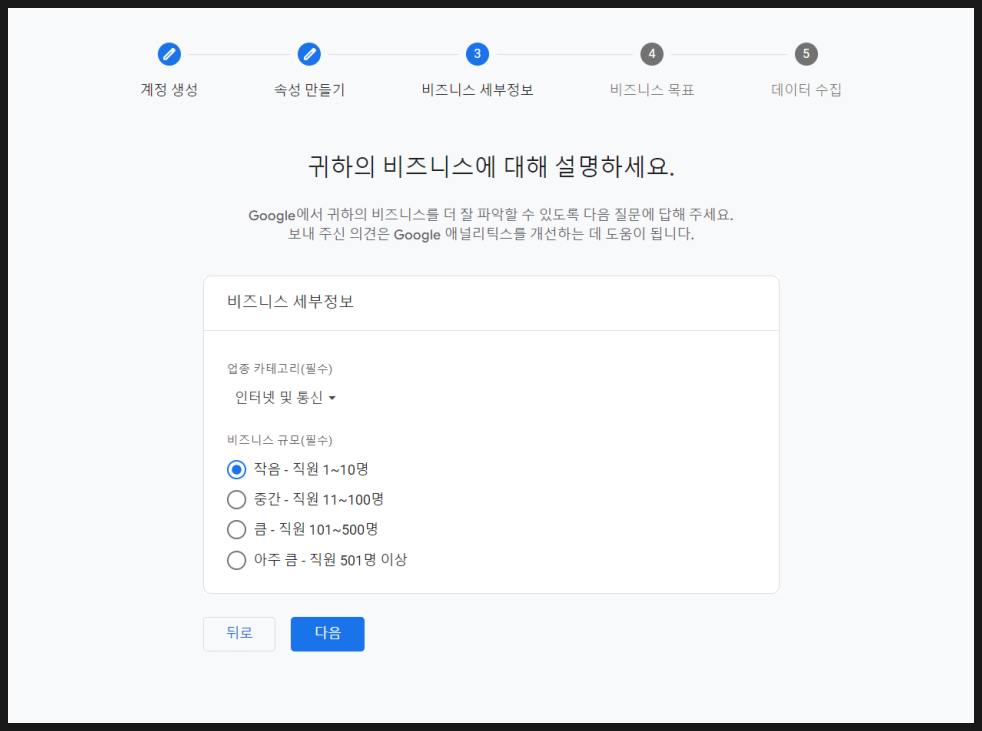Click the 비즈니스 세부정보 step label in stepper

(x=477, y=90)
